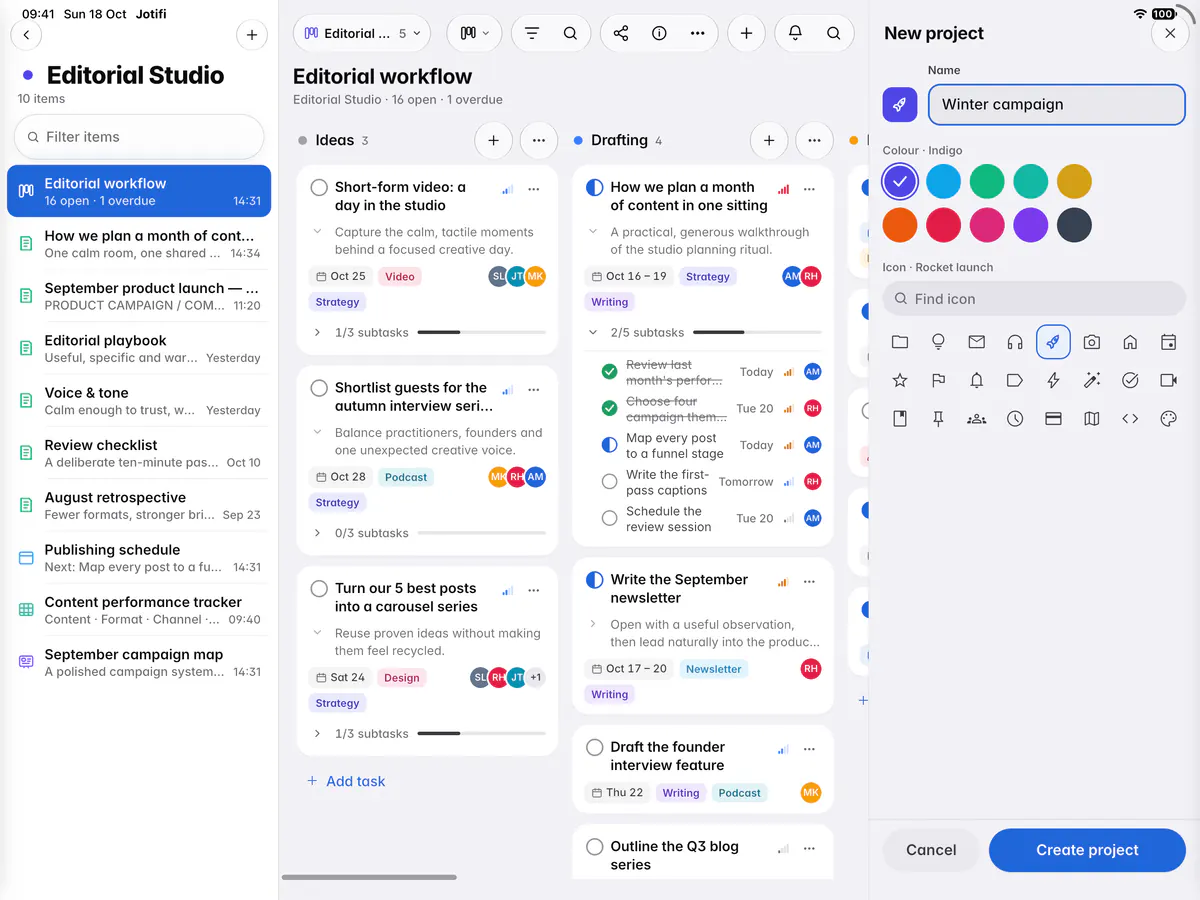
Task: Add a card to the Drafting column
Action: 769,141
